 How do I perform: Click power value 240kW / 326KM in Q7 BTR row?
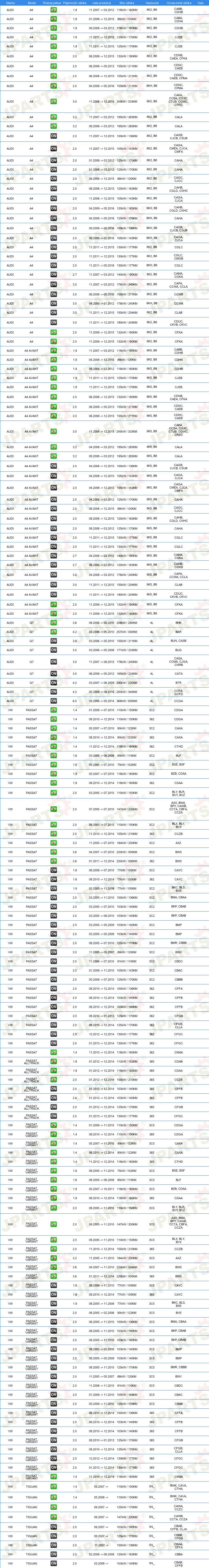coord(127,683)
